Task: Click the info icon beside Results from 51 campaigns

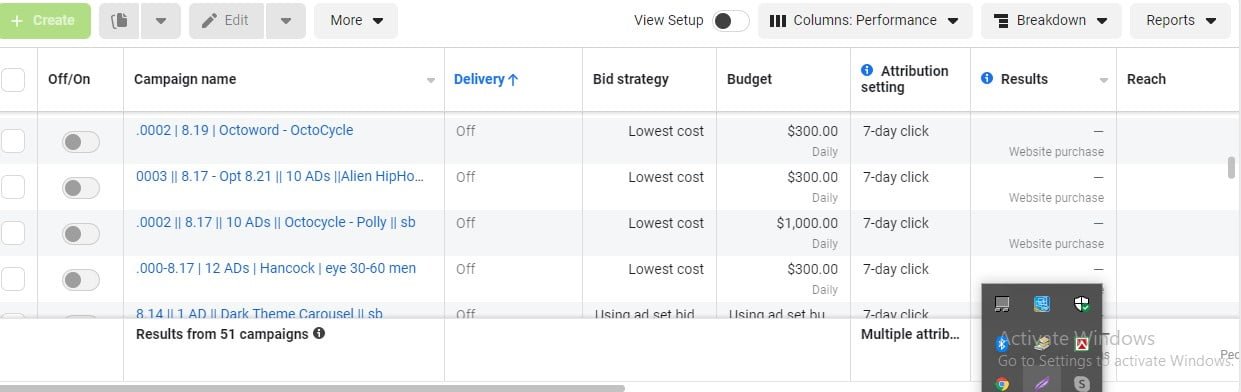Action: tap(319, 333)
